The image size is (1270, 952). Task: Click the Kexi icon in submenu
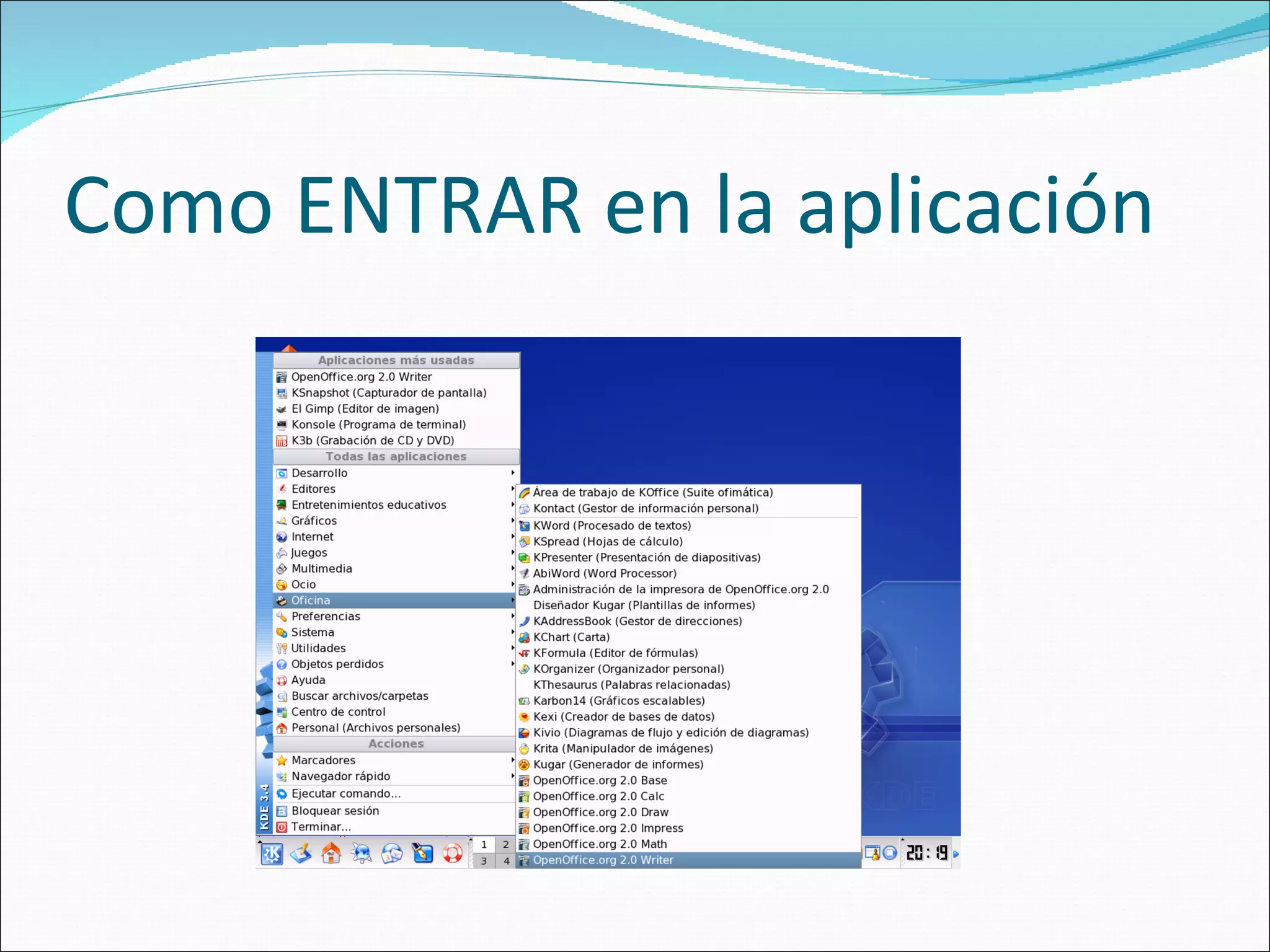(x=525, y=717)
